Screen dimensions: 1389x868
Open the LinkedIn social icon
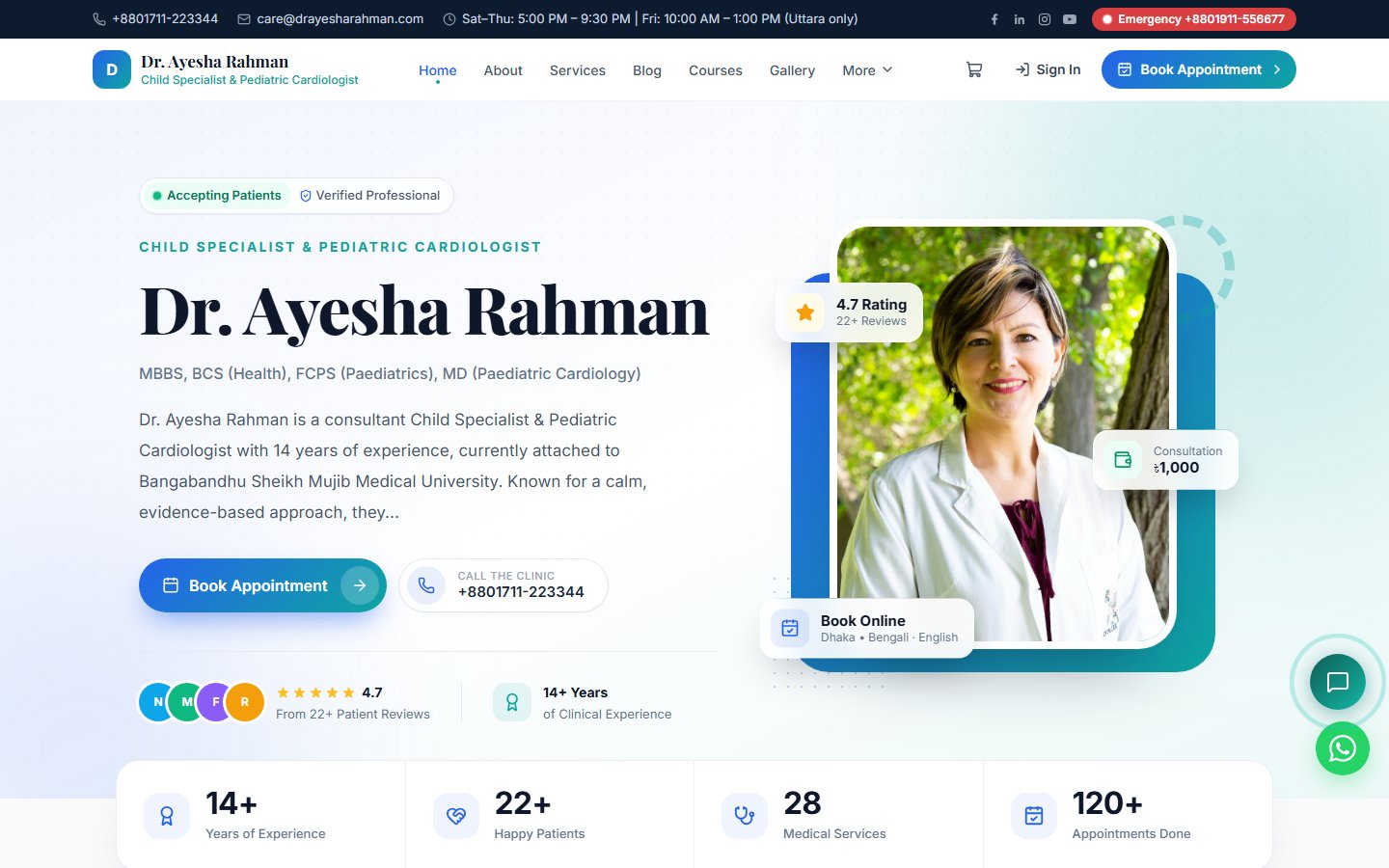[x=1020, y=19]
